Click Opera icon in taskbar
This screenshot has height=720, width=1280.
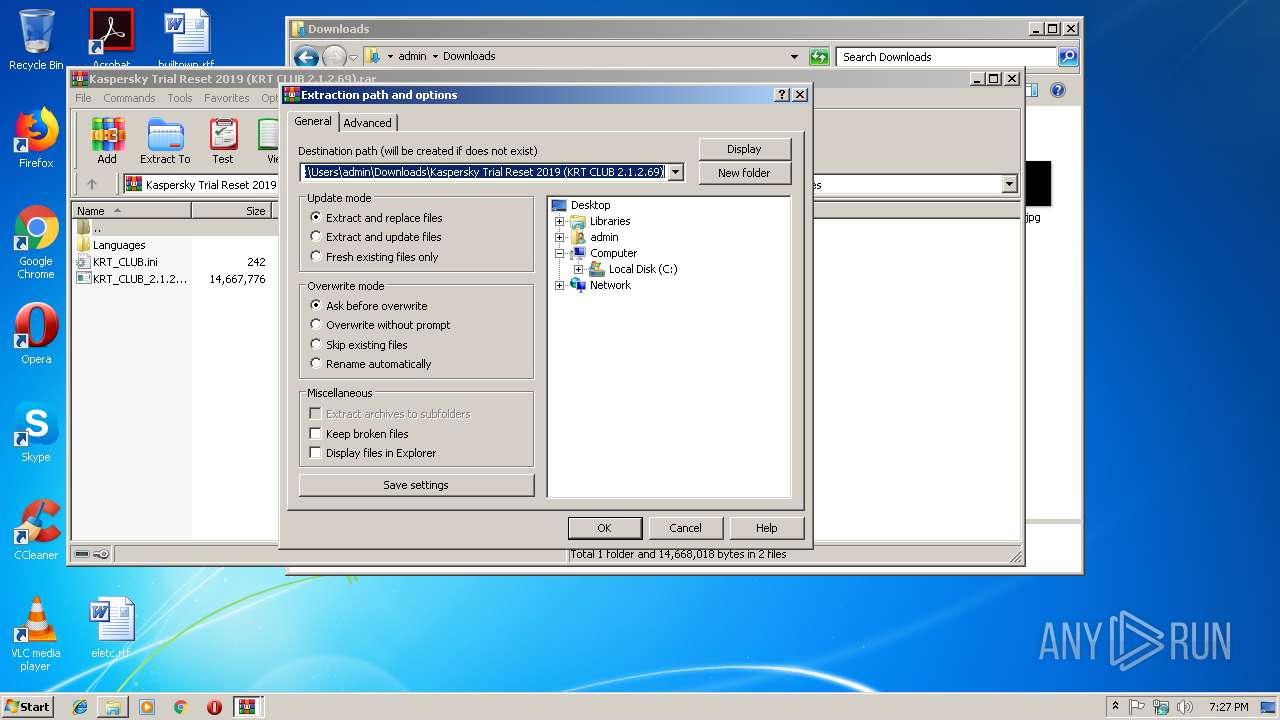coord(214,707)
